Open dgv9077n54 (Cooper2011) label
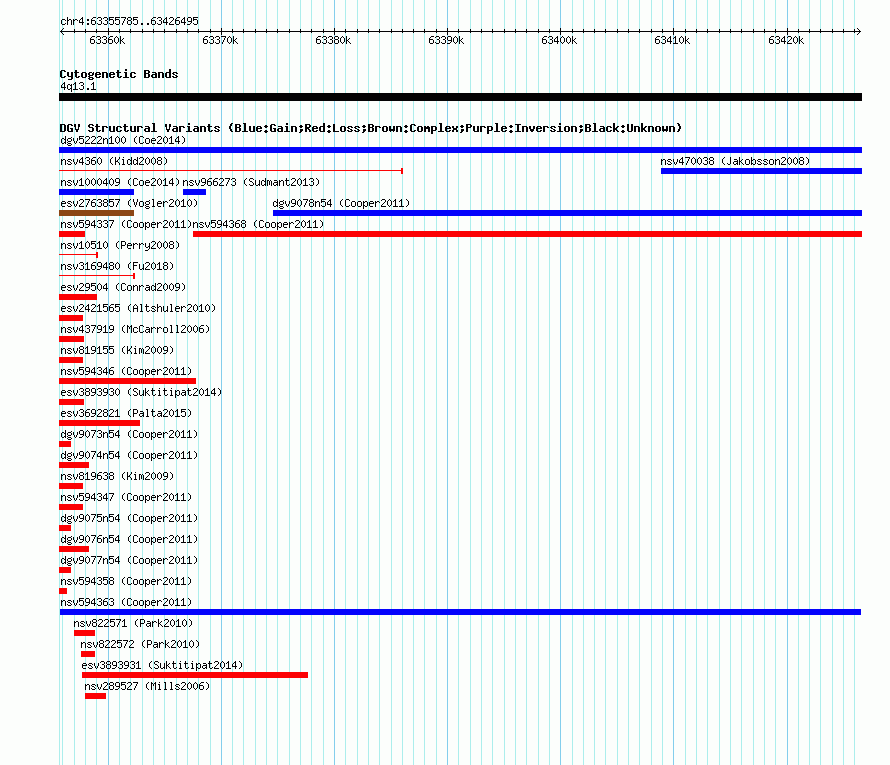This screenshot has height=765, width=890. [129, 560]
